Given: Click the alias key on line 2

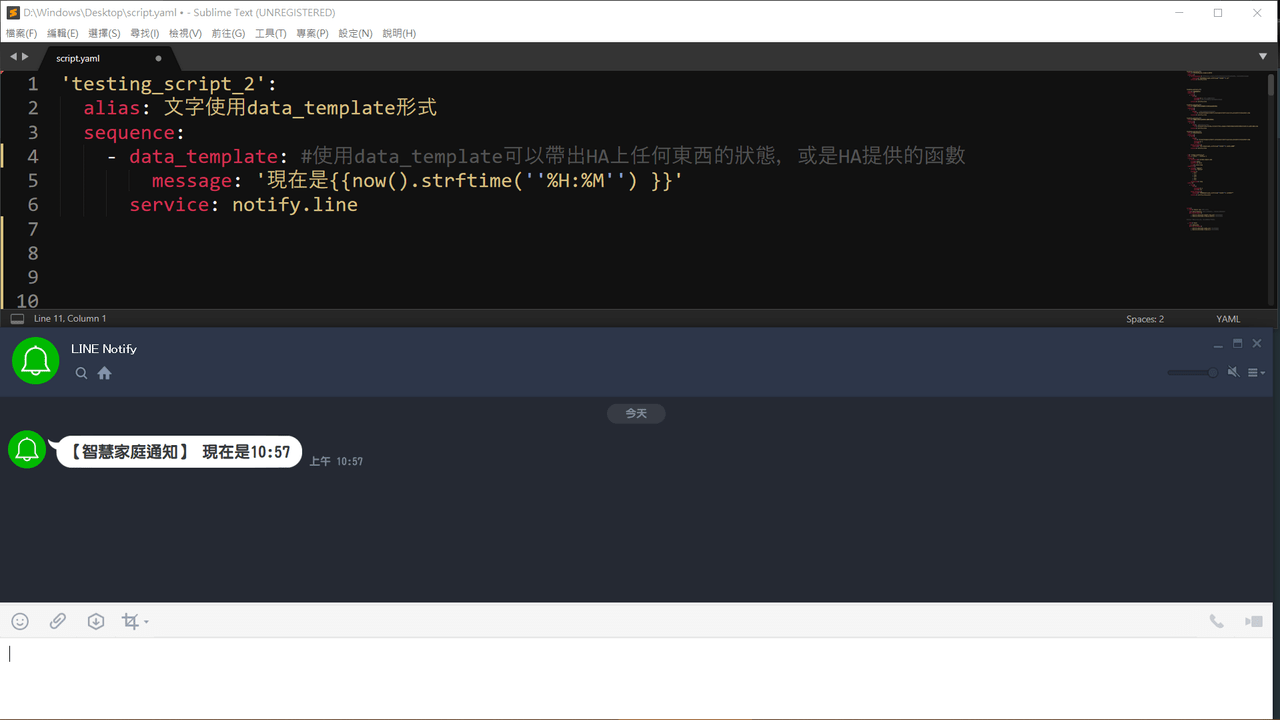Looking at the screenshot, I should pyautogui.click(x=112, y=108).
